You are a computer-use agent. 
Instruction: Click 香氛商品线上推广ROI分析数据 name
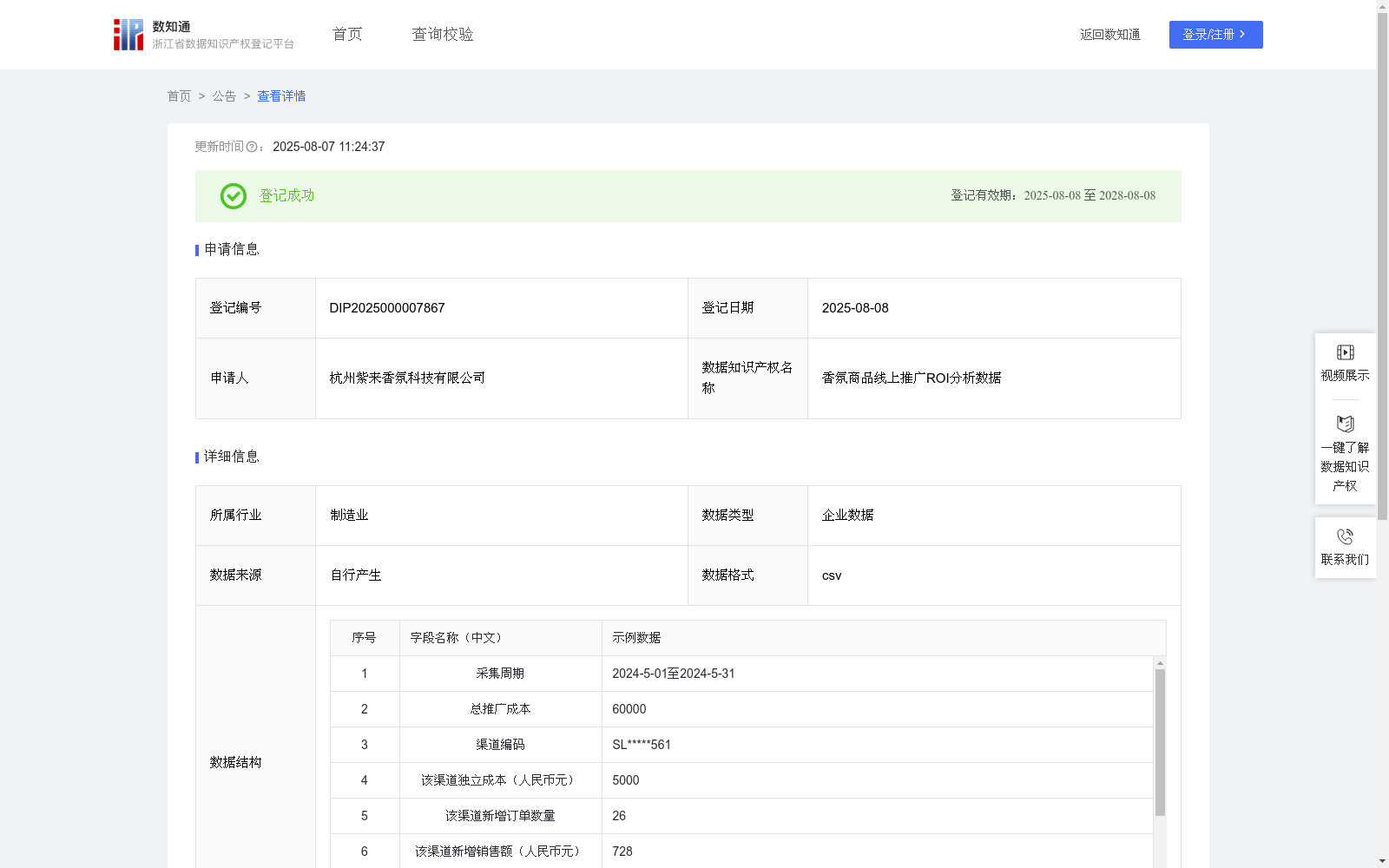point(912,378)
